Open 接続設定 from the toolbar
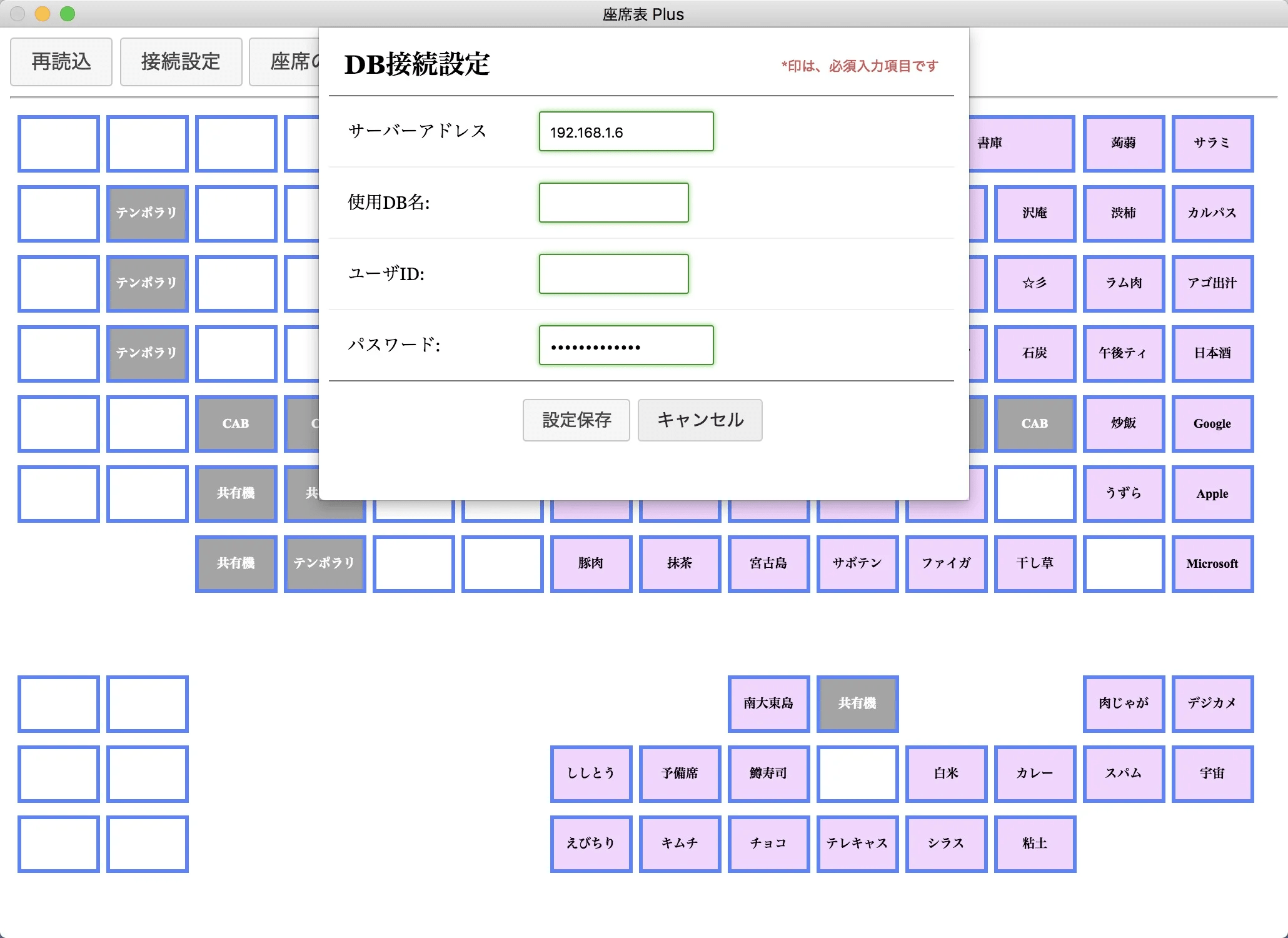This screenshot has width=1288, height=938. coord(181,62)
